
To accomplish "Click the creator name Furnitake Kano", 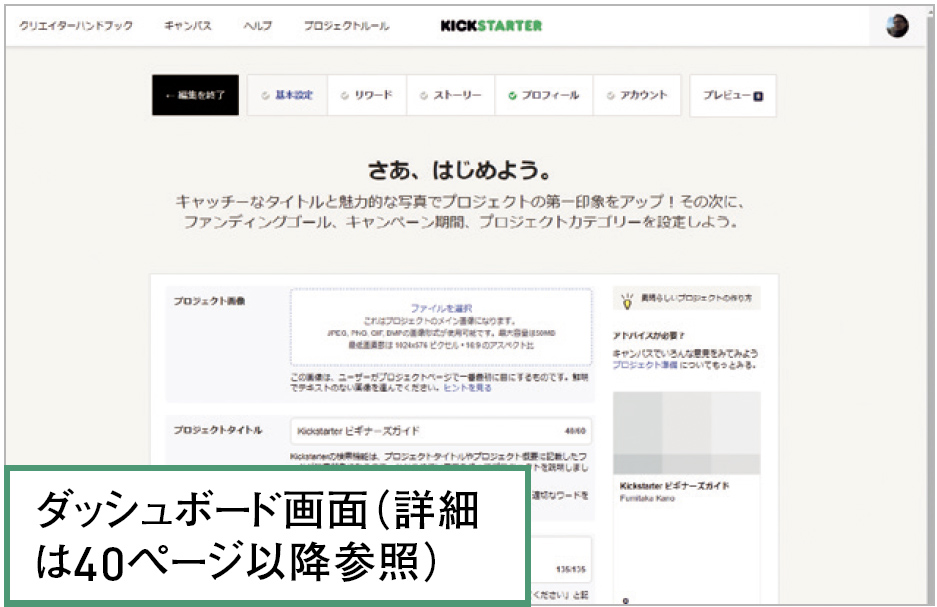I will (647, 498).
